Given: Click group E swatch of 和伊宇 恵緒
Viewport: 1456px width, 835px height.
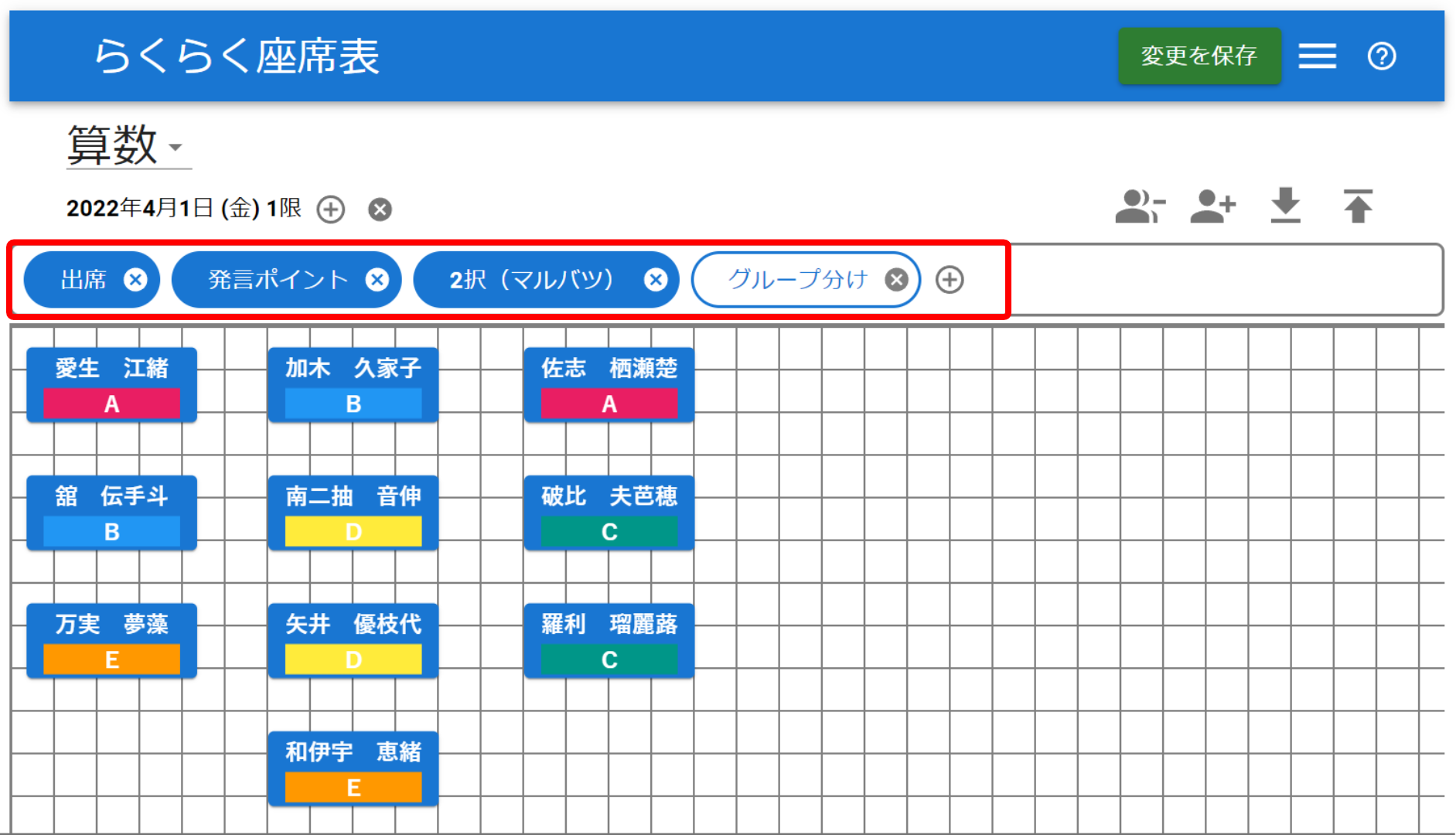Looking at the screenshot, I should [x=353, y=788].
